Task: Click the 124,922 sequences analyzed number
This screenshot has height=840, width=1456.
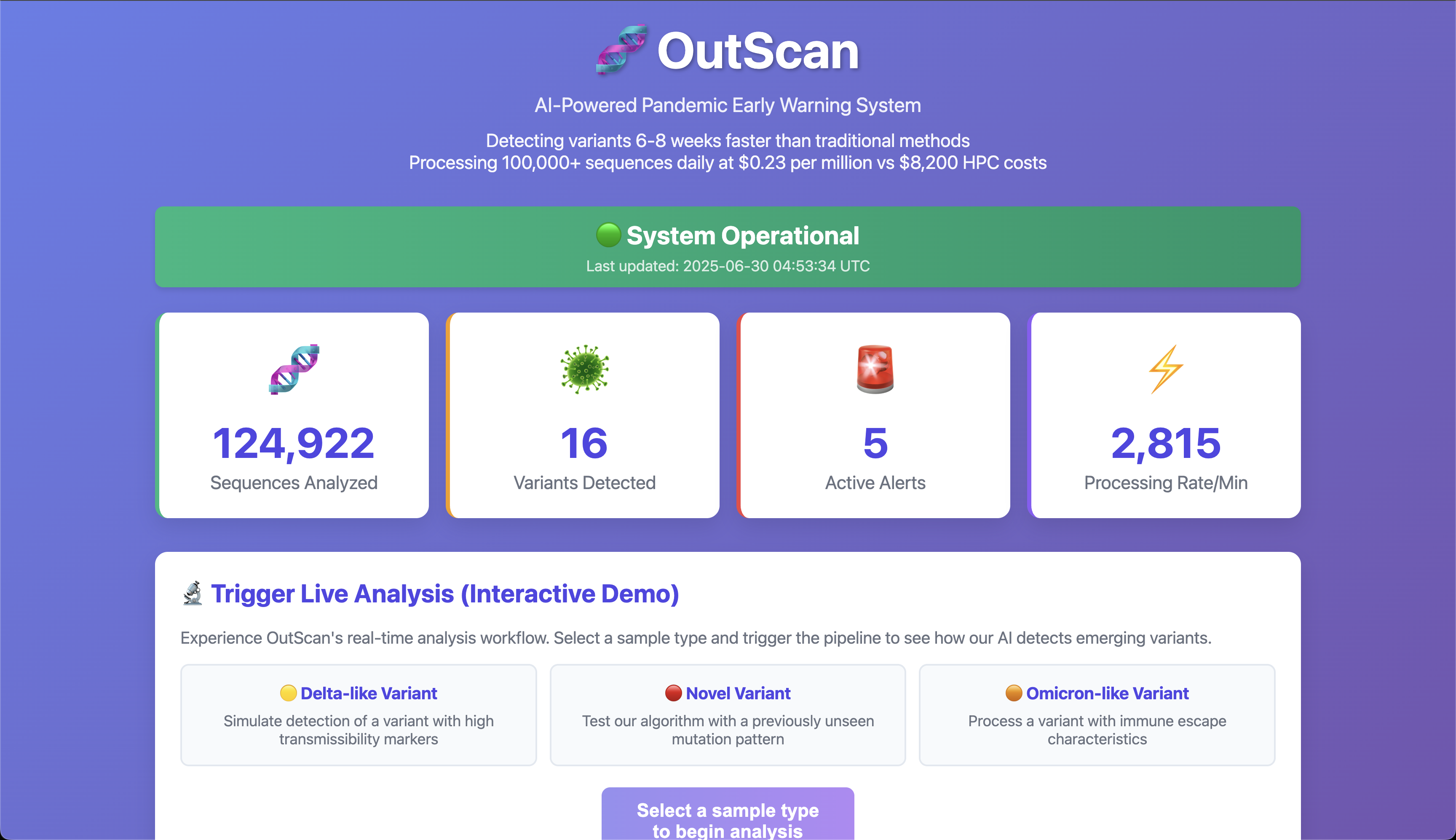Action: coord(294,443)
